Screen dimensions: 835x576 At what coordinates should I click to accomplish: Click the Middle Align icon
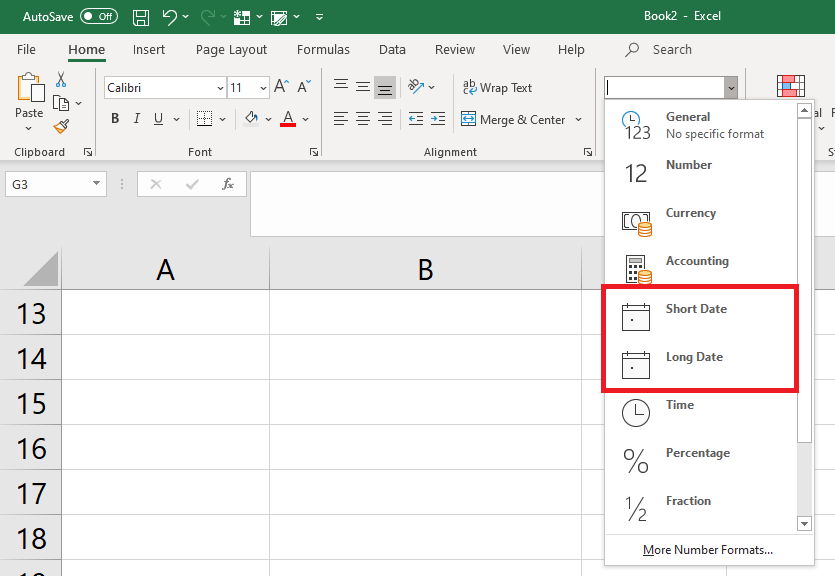(x=363, y=86)
